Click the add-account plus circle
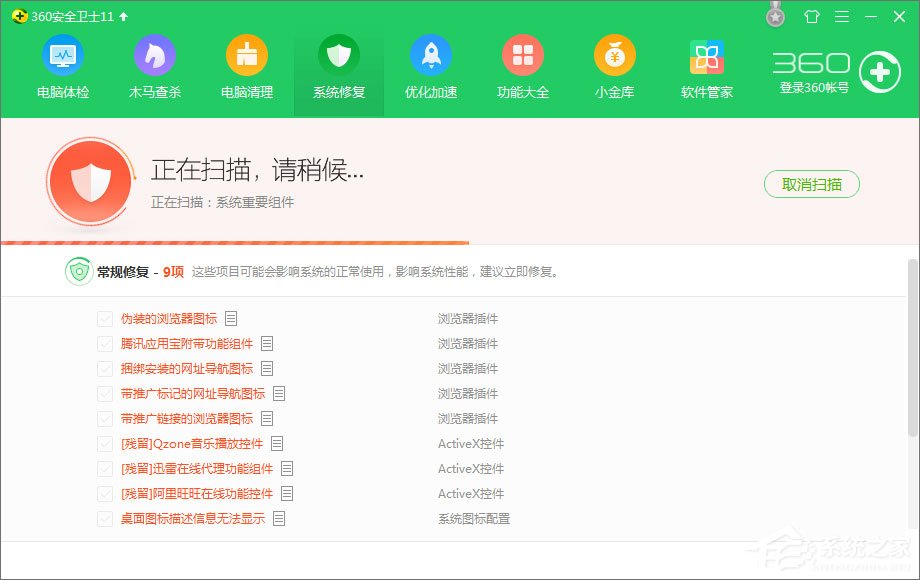The image size is (920, 580). click(x=880, y=71)
